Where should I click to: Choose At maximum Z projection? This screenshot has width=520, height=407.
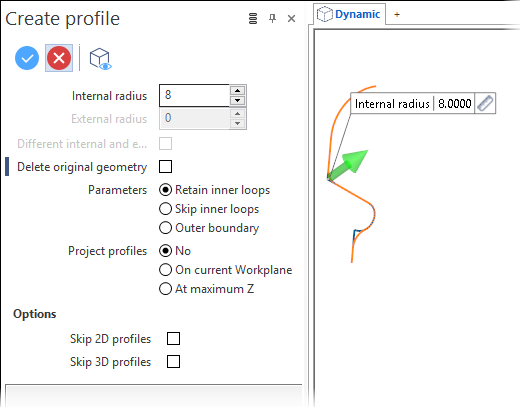tap(207, 289)
